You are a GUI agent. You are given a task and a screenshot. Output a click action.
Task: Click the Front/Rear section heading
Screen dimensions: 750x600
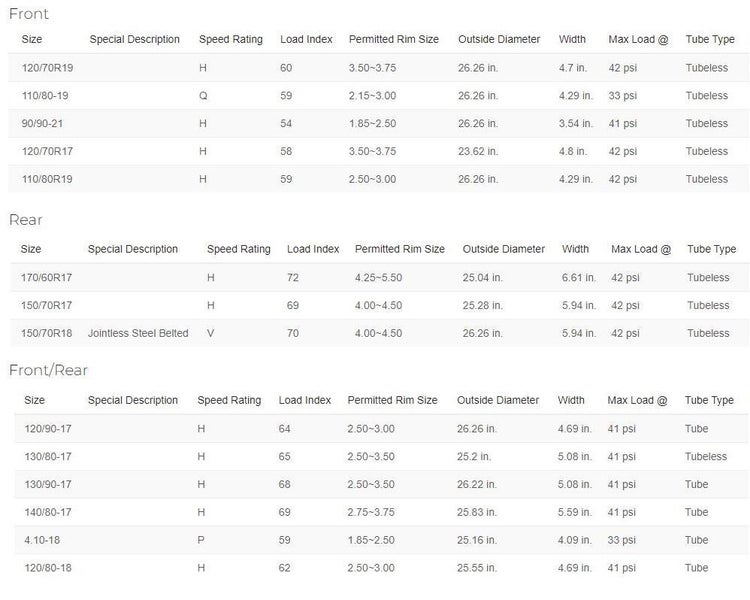pos(48,370)
